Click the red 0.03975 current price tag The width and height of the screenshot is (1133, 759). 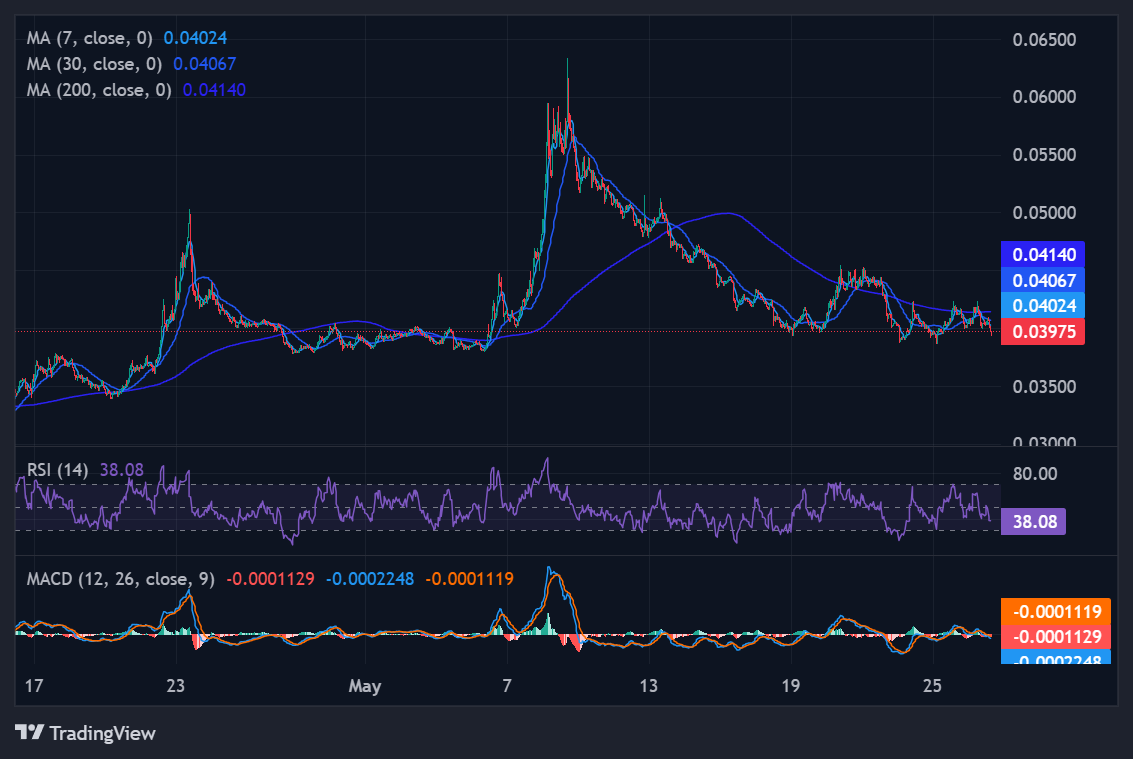click(x=1043, y=332)
